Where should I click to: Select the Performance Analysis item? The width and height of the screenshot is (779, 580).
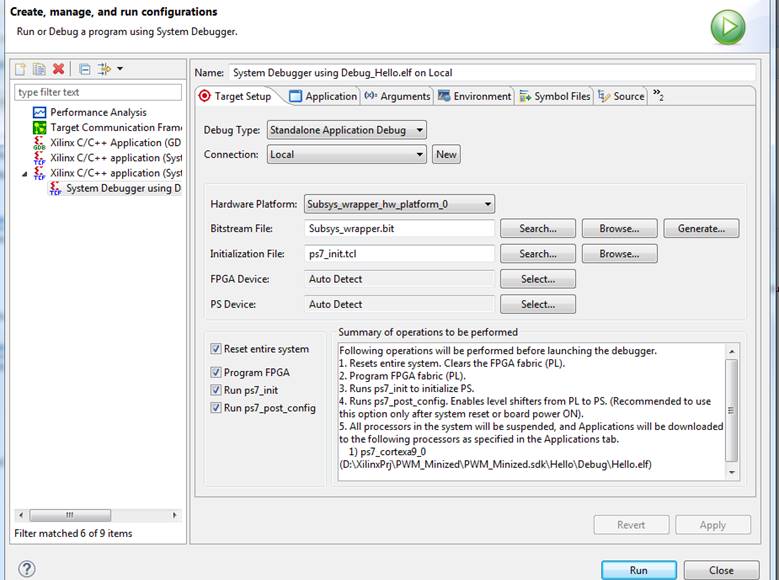[98, 113]
